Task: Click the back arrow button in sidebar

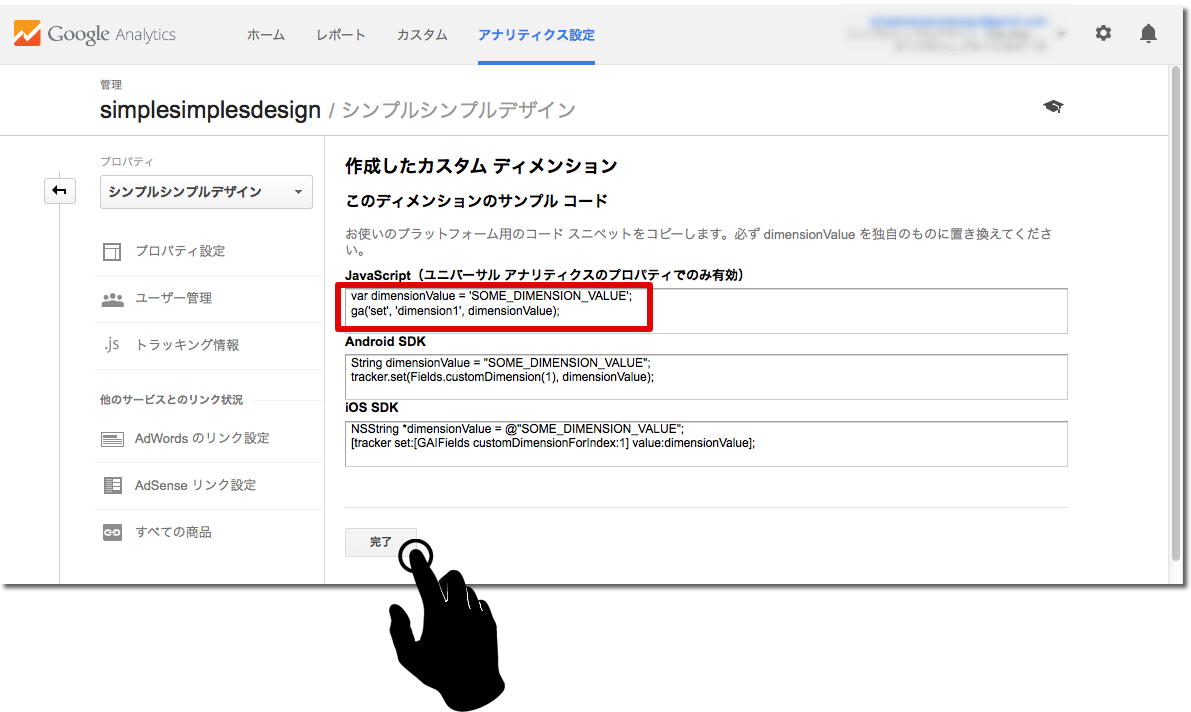Action: (x=60, y=190)
